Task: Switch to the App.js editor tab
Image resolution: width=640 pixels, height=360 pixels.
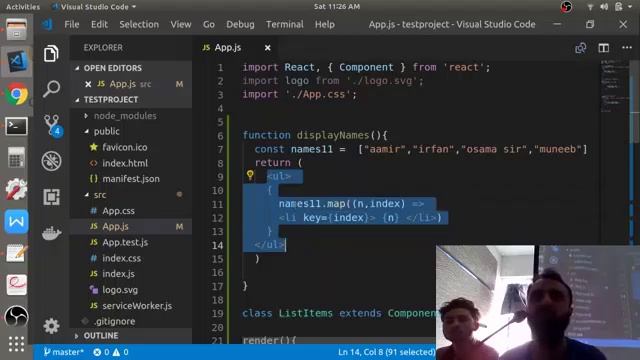Action: [228, 48]
